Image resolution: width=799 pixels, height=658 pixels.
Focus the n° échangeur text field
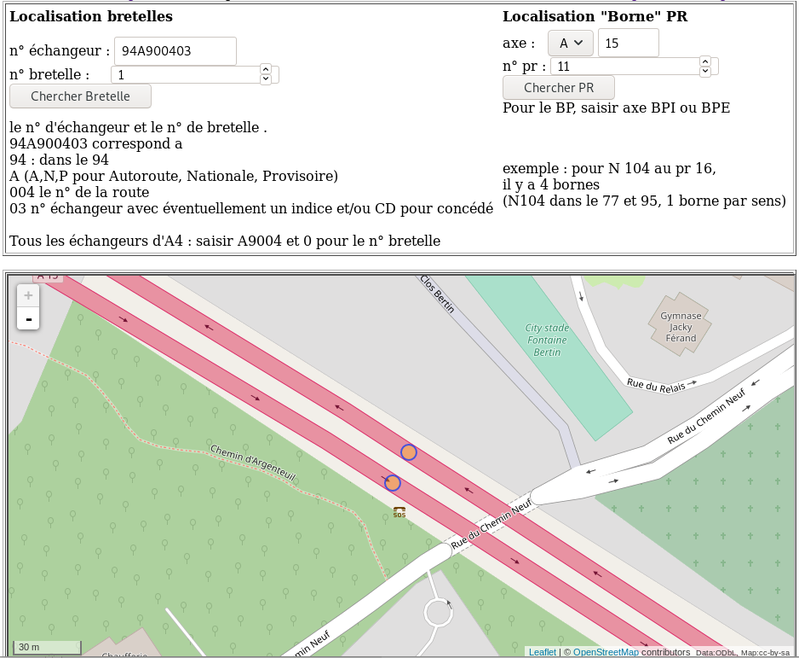[175, 51]
